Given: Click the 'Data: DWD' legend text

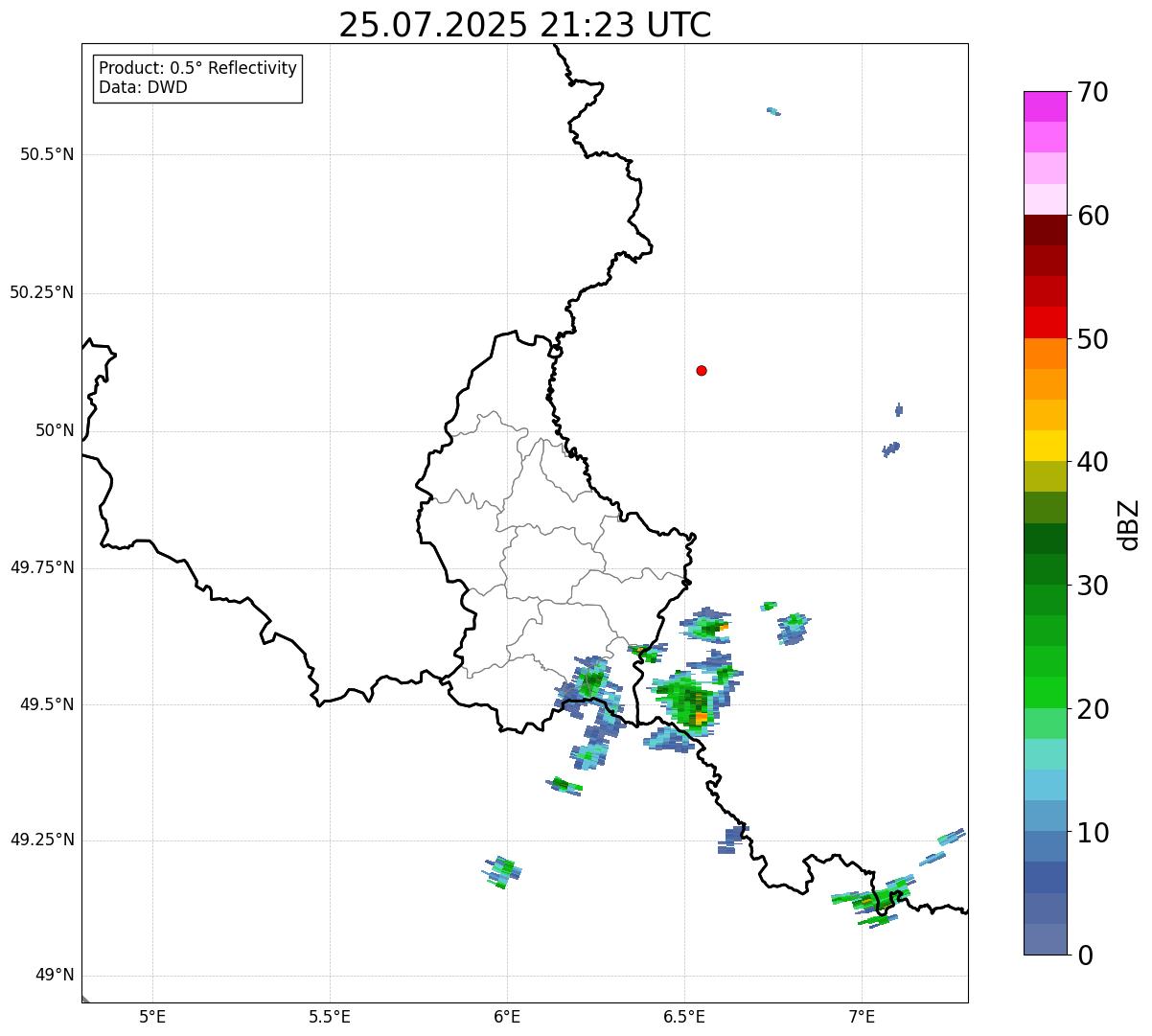Looking at the screenshot, I should click(x=143, y=87).
